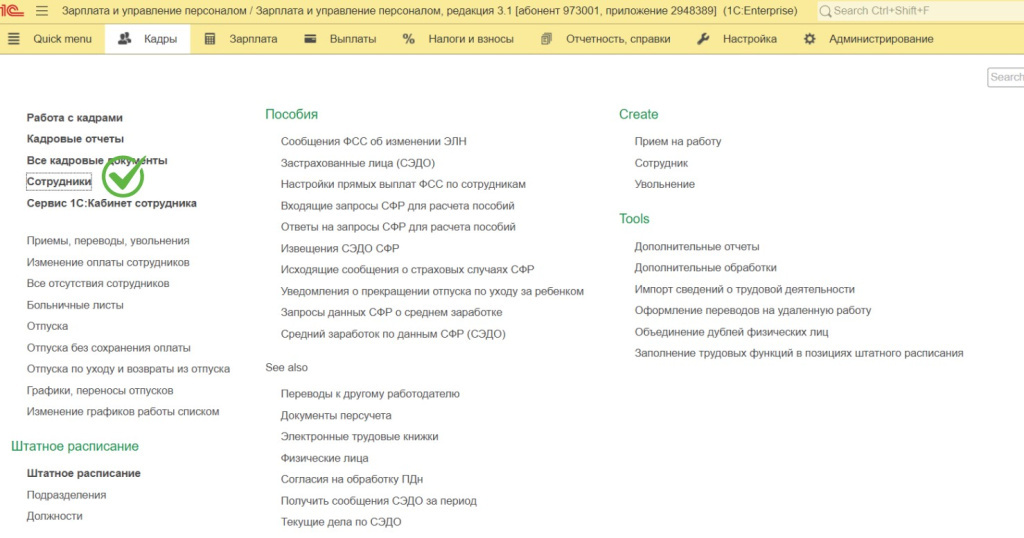Click the 1C logo icon

click(12, 10)
